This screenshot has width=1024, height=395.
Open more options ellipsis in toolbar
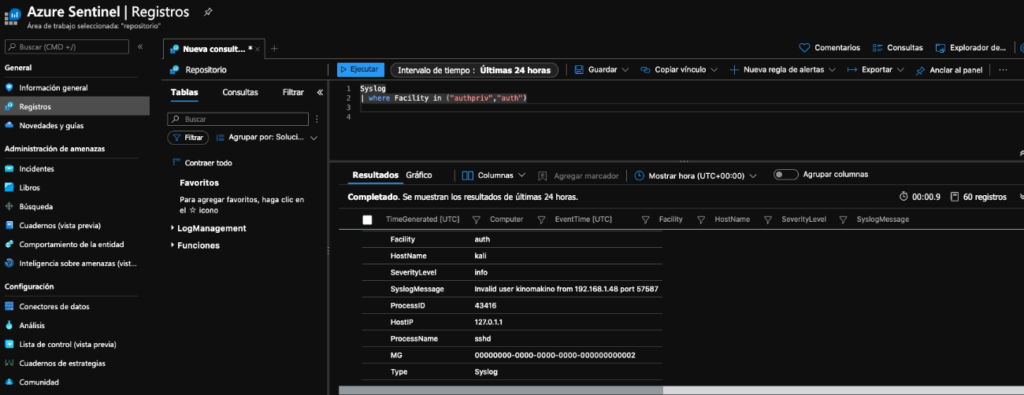[1003, 70]
